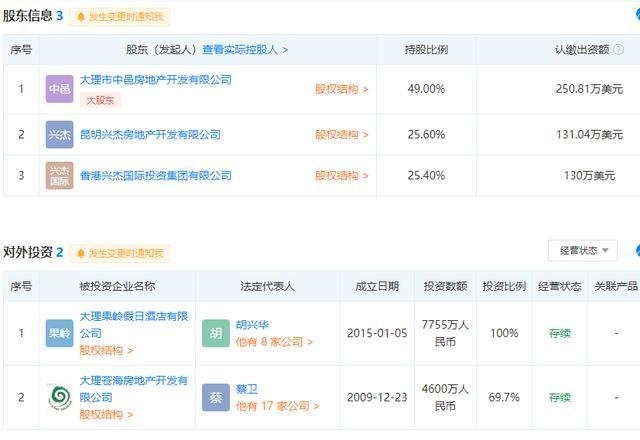The image size is (640, 440).
Task: Click the 25.60% shareholding cell
Action: pyautogui.click(x=426, y=134)
